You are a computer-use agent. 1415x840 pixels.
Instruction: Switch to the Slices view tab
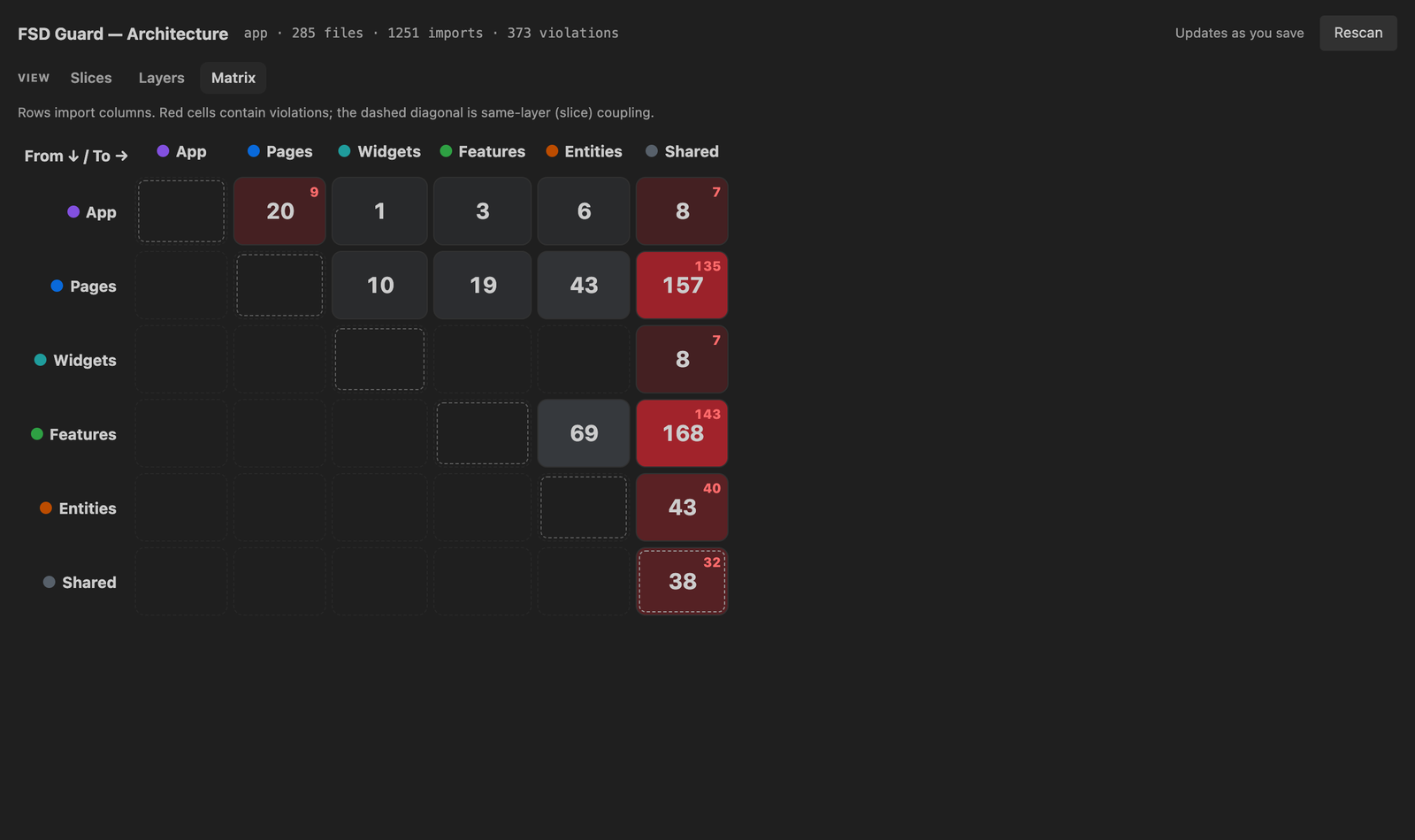[x=91, y=78]
